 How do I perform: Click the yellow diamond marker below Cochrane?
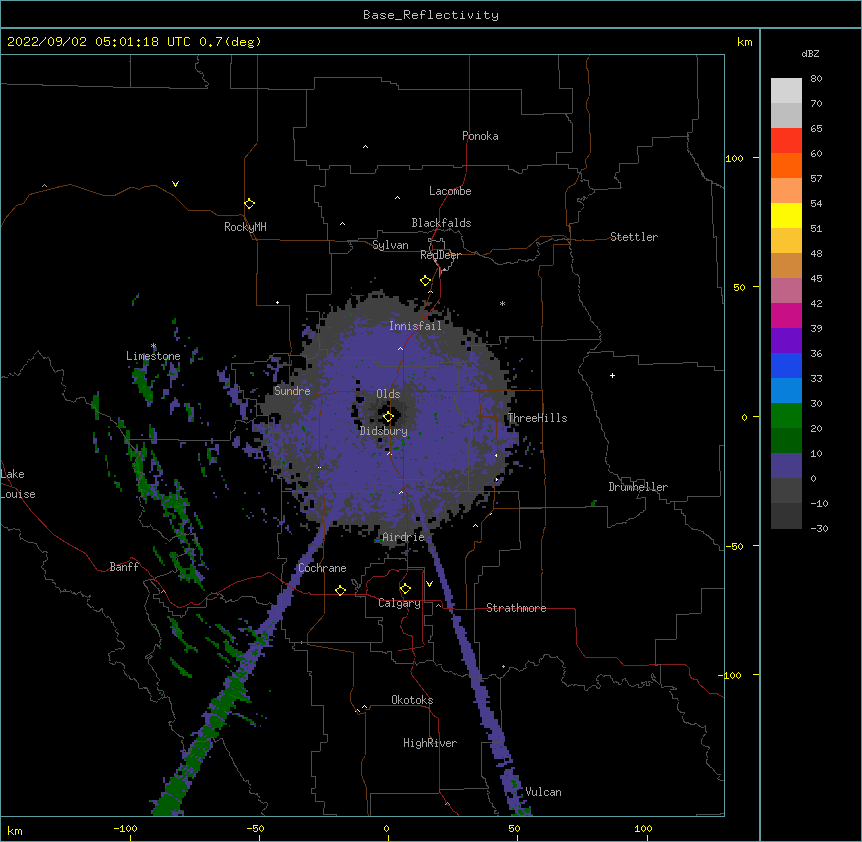pyautogui.click(x=340, y=591)
